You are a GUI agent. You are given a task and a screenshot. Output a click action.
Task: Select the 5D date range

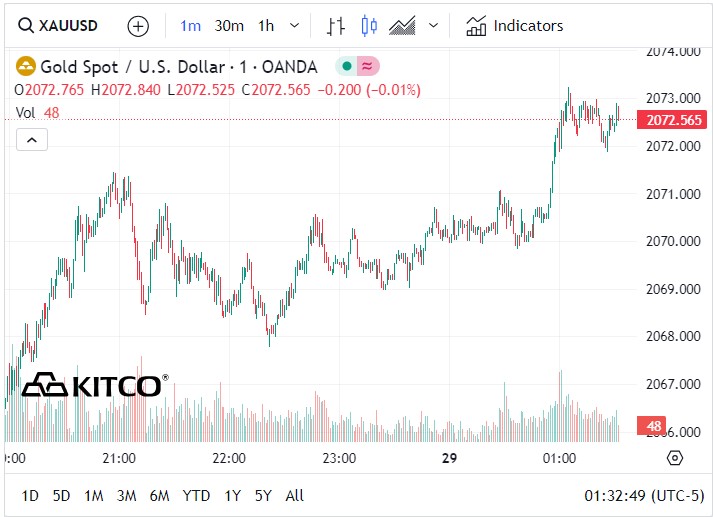(61, 495)
